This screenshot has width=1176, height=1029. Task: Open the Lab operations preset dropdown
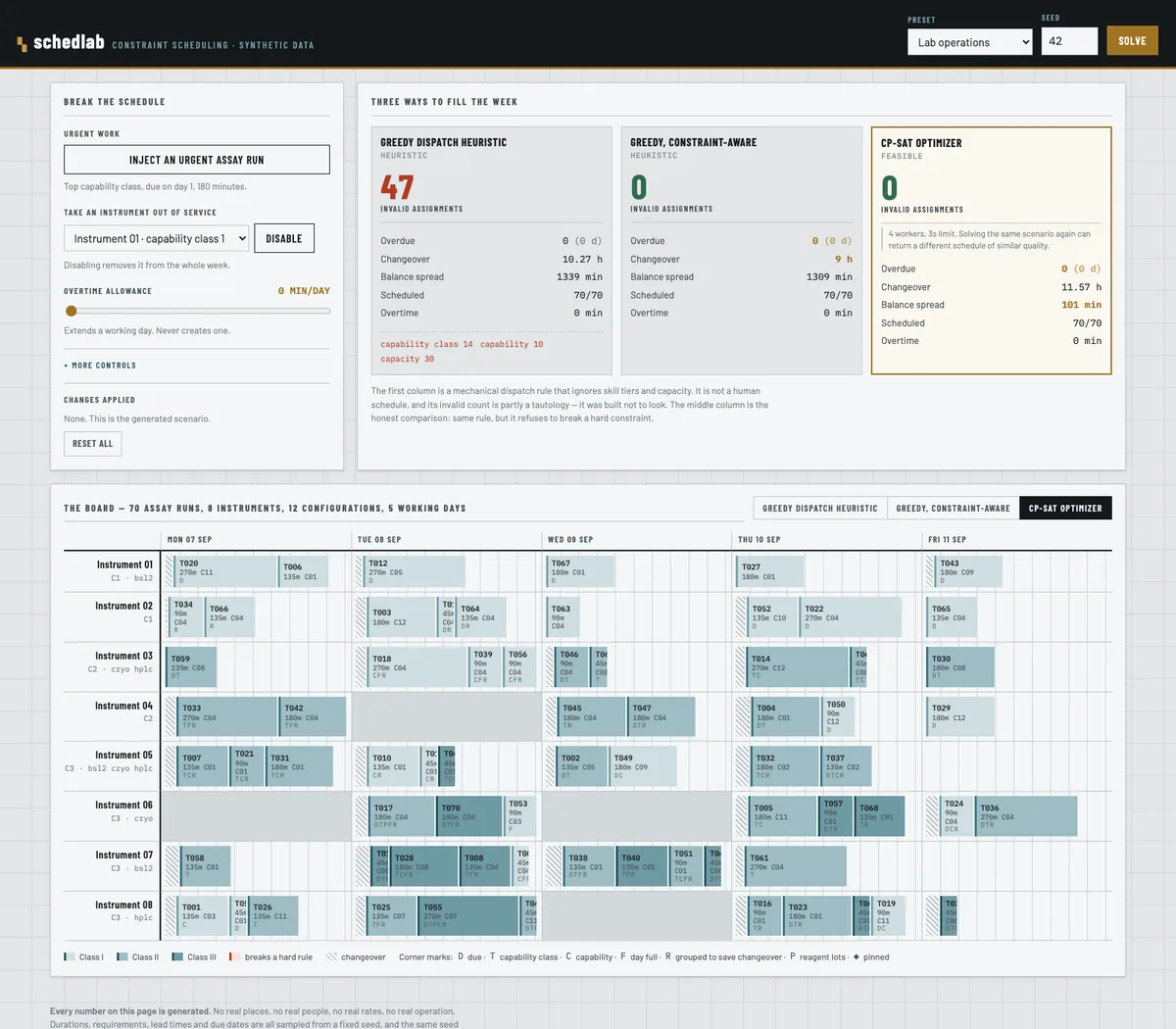click(970, 42)
